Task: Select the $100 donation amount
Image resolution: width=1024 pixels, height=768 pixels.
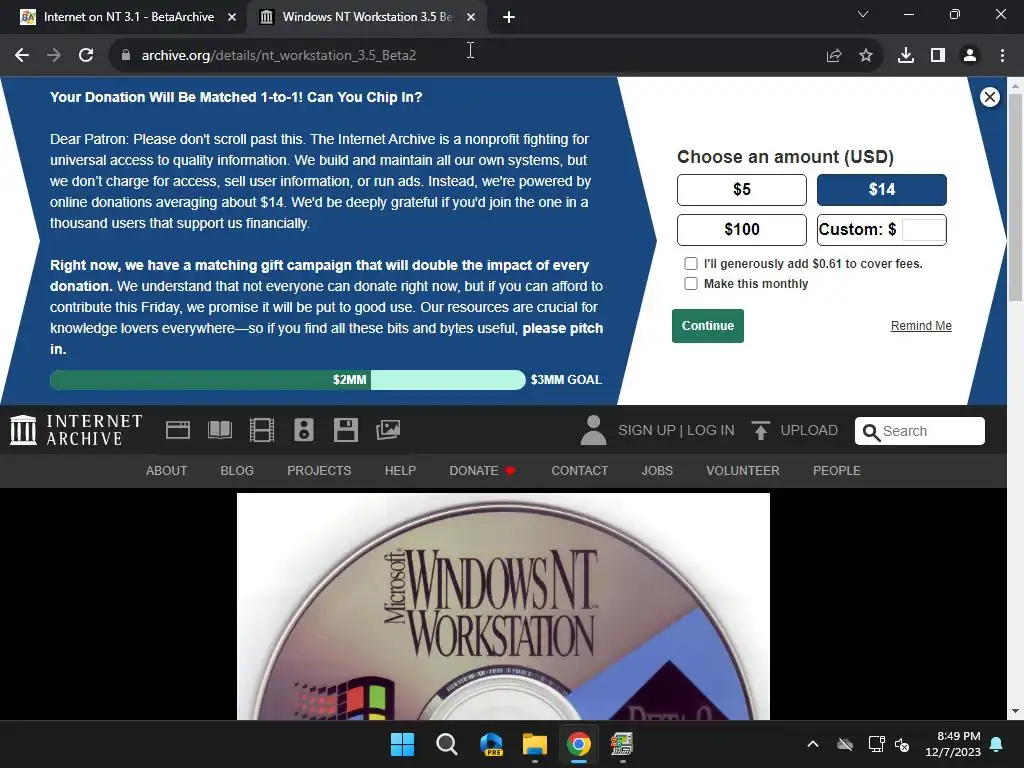Action: point(742,230)
